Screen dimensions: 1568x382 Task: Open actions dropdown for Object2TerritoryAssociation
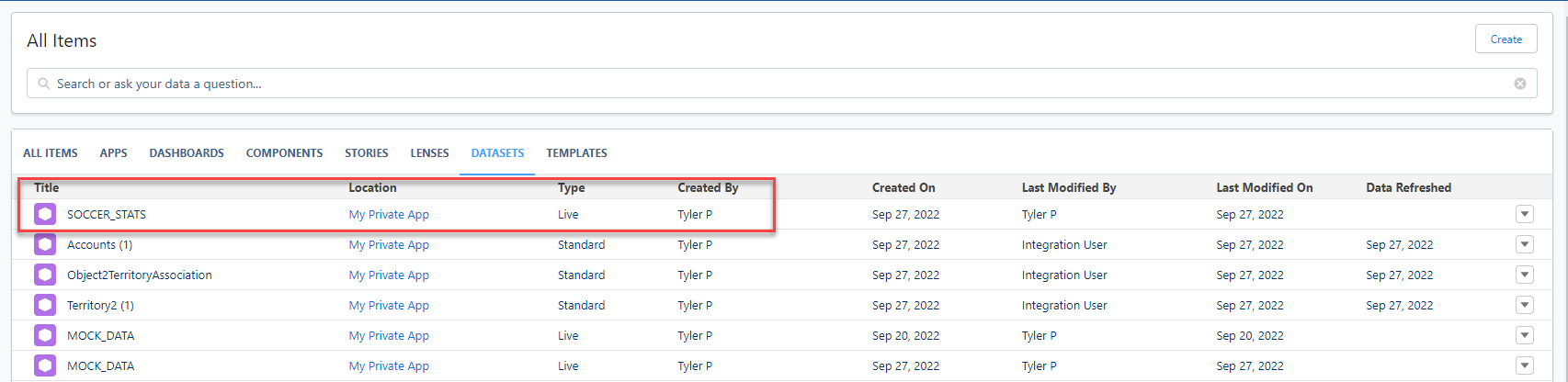tap(1524, 275)
